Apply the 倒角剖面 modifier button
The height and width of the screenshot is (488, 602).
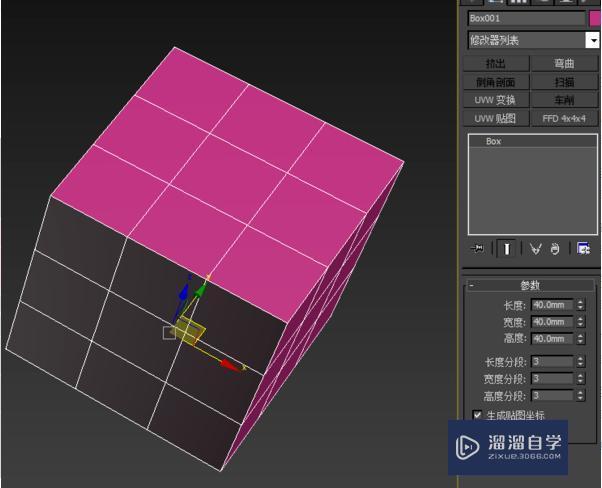click(496, 82)
